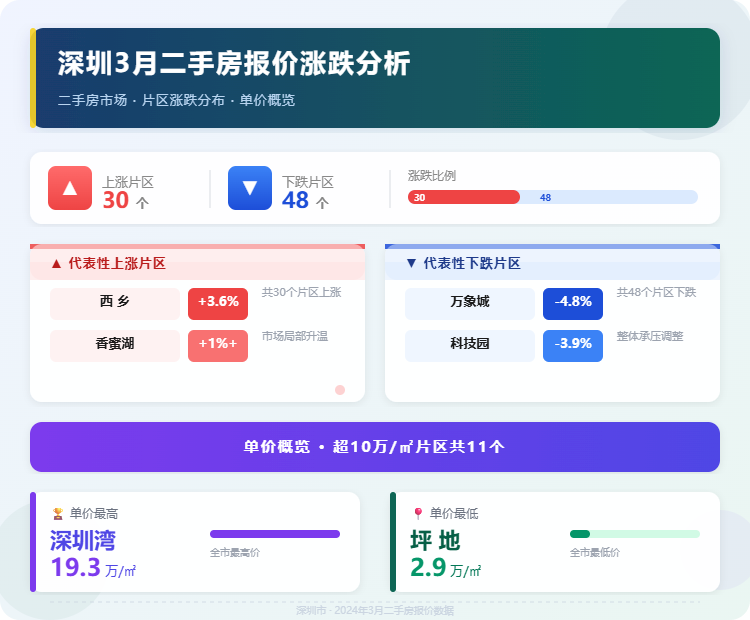Select the 香蜜湖 district chip
Image resolution: width=750 pixels, height=620 pixels.
coord(115,346)
